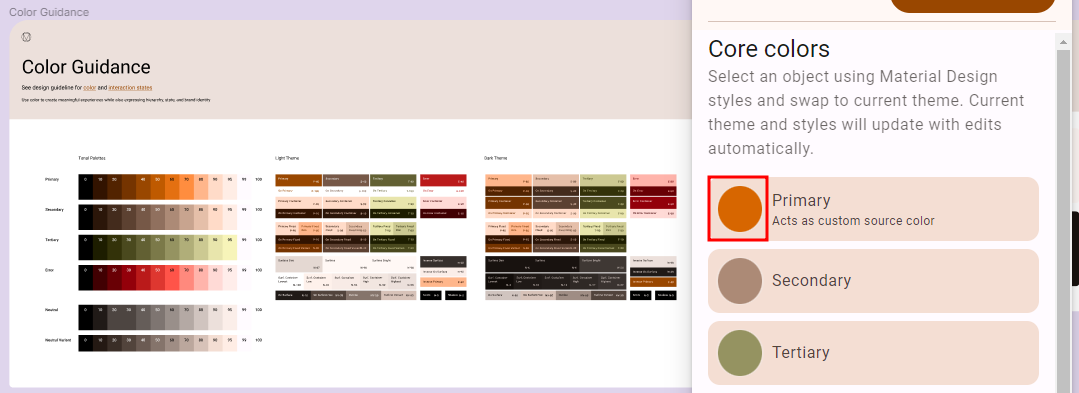The height and width of the screenshot is (393, 1079).
Task: Click the "Core colors" heading
Action: click(769, 50)
